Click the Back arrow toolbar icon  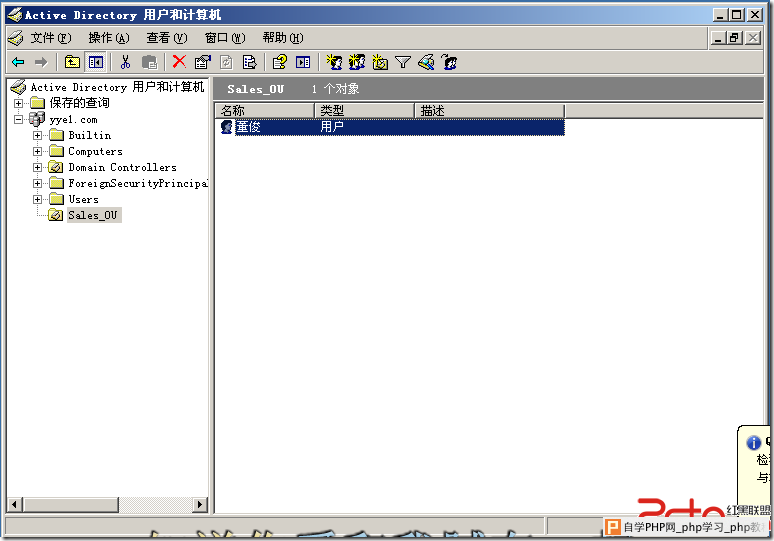(x=18, y=62)
